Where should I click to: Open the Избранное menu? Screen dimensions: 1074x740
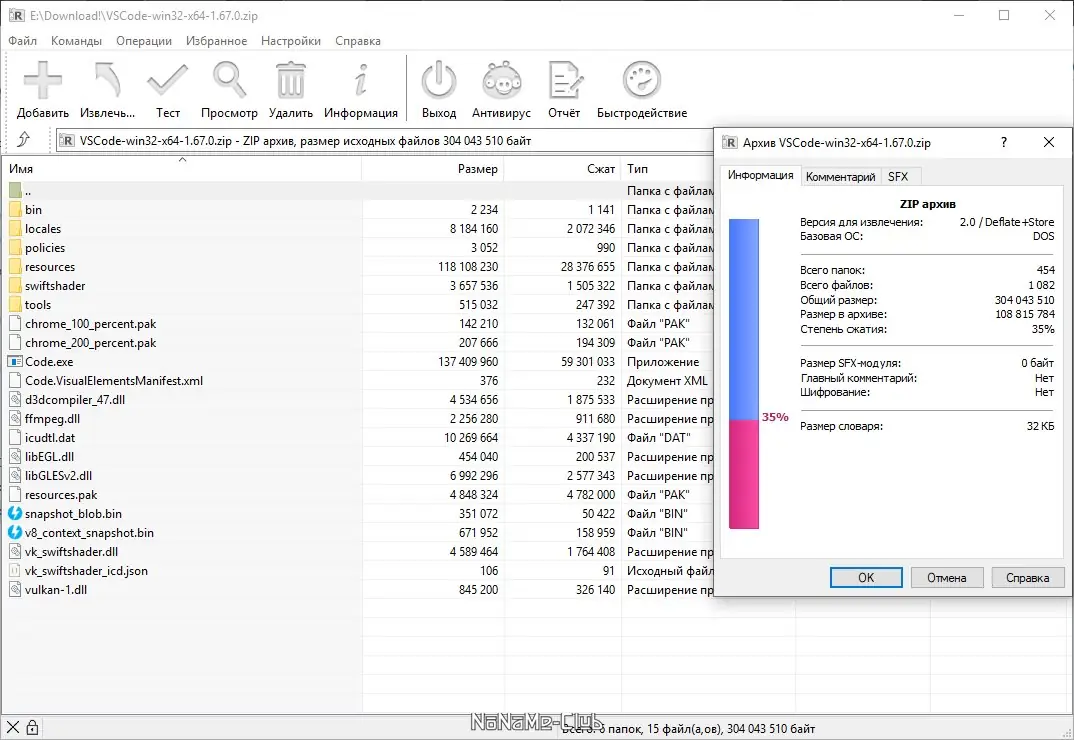[216, 40]
